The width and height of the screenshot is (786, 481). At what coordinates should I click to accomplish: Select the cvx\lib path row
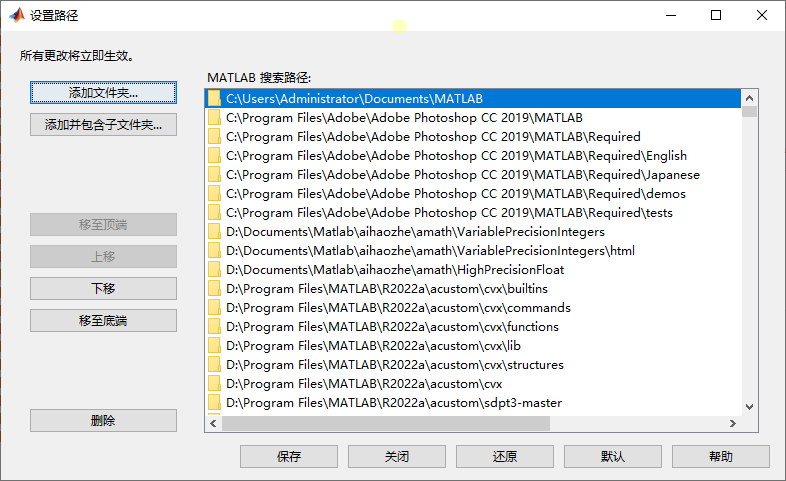click(x=473, y=346)
